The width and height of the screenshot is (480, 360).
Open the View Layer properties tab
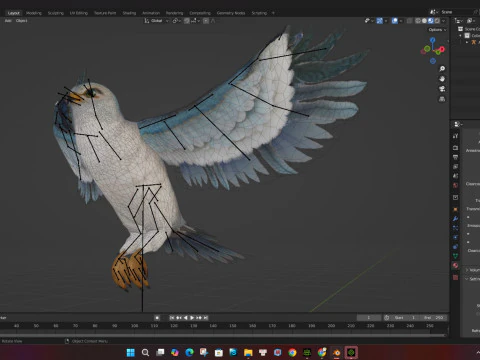coord(455,166)
